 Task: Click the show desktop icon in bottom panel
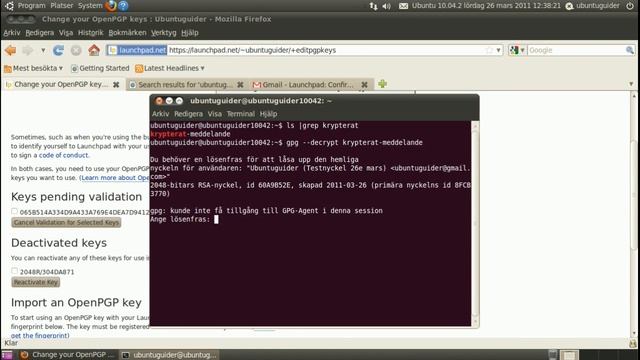(x=7, y=355)
